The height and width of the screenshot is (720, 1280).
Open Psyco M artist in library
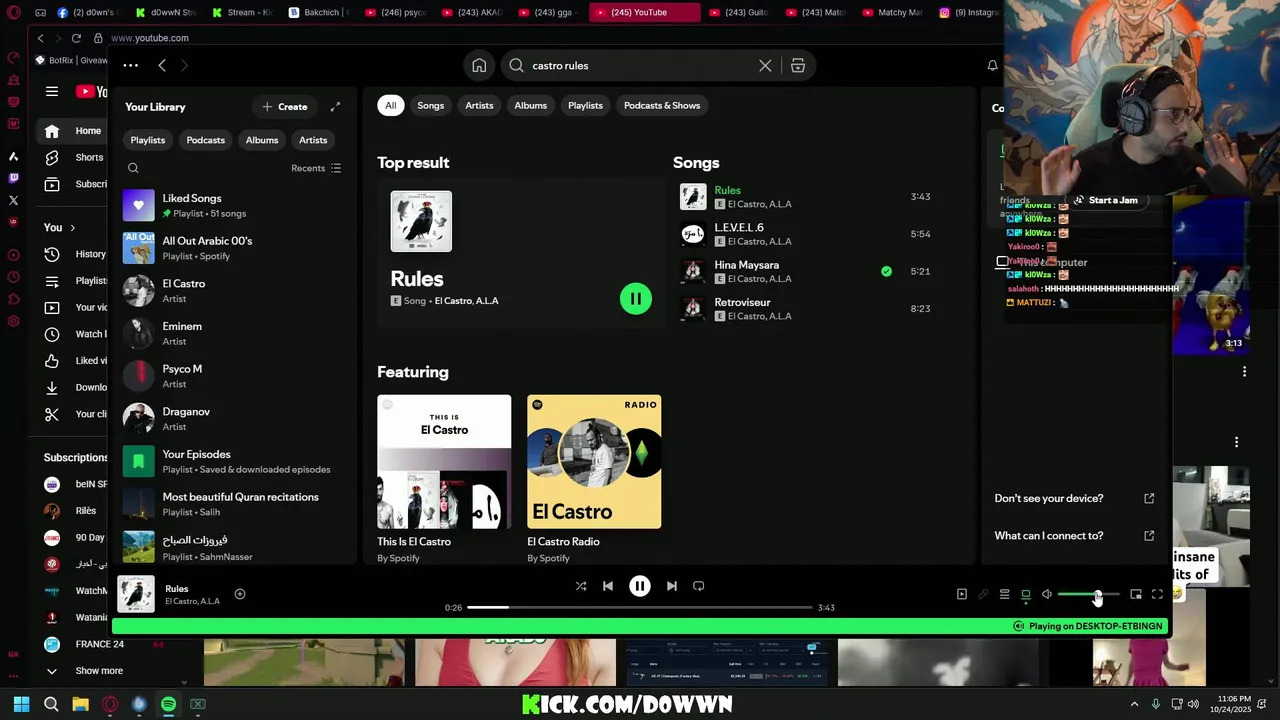[x=233, y=376]
